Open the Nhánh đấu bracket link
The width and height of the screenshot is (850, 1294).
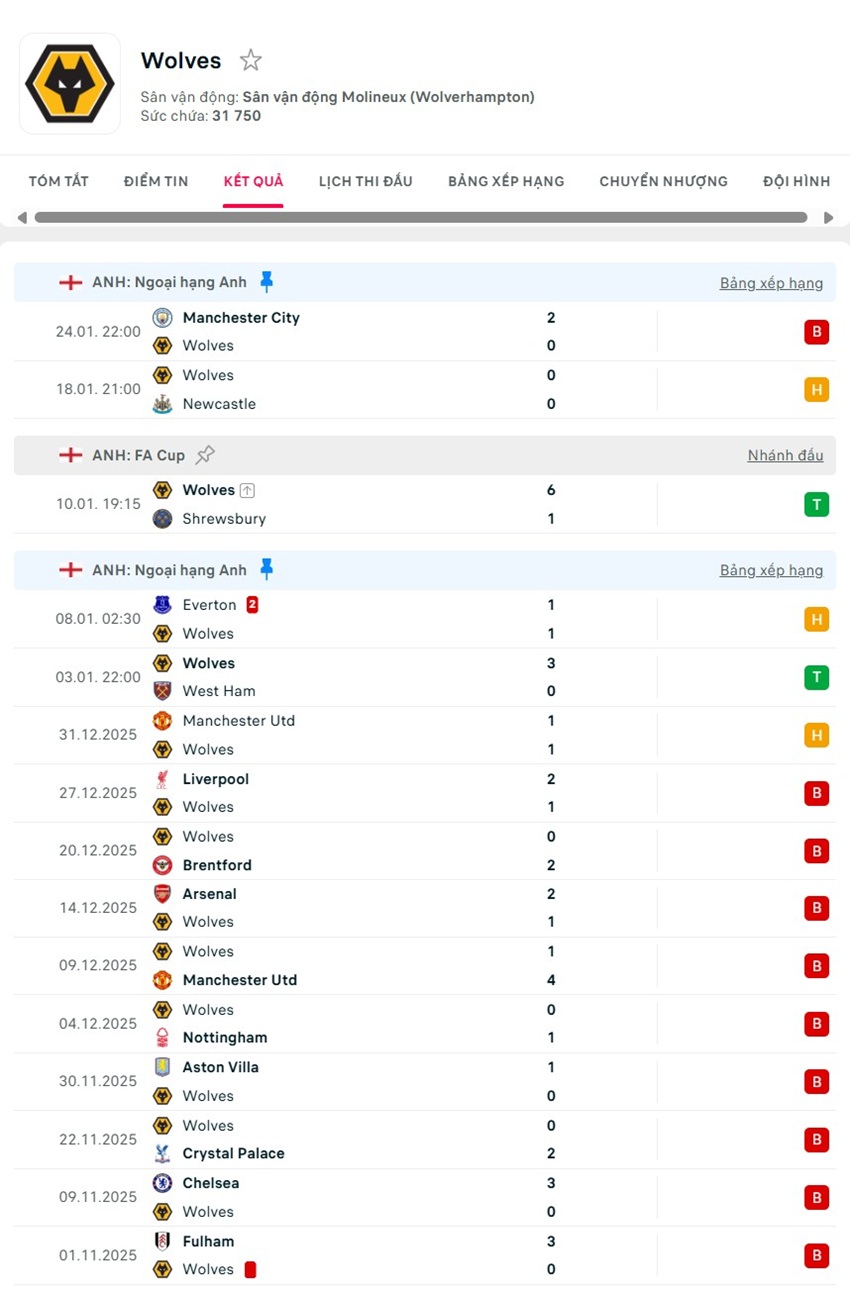point(785,455)
